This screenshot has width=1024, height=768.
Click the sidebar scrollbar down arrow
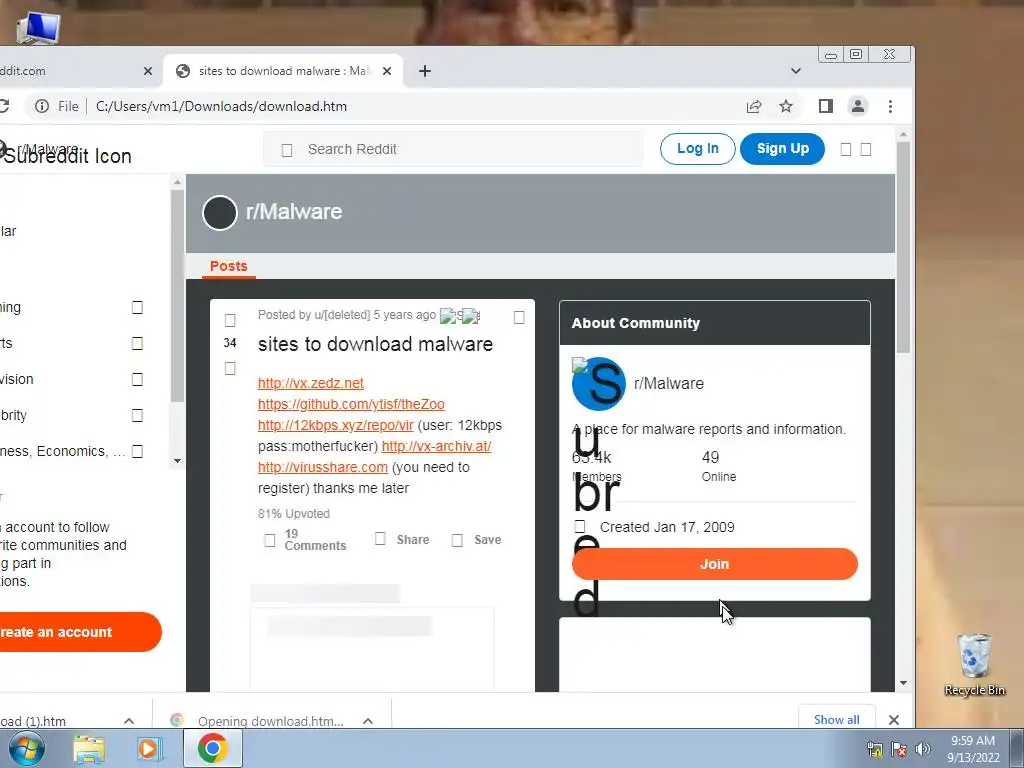click(x=177, y=461)
